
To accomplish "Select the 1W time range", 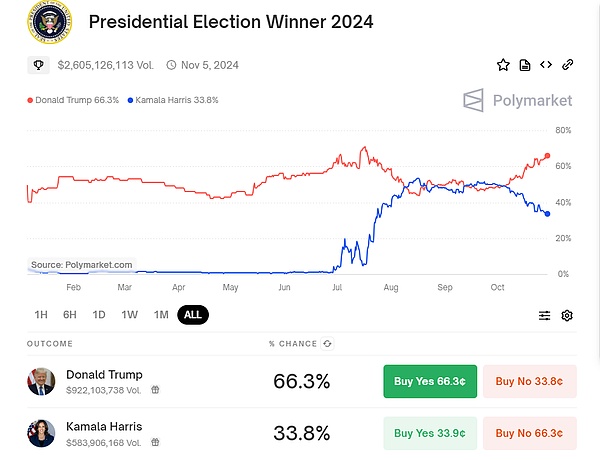I will (130, 315).
